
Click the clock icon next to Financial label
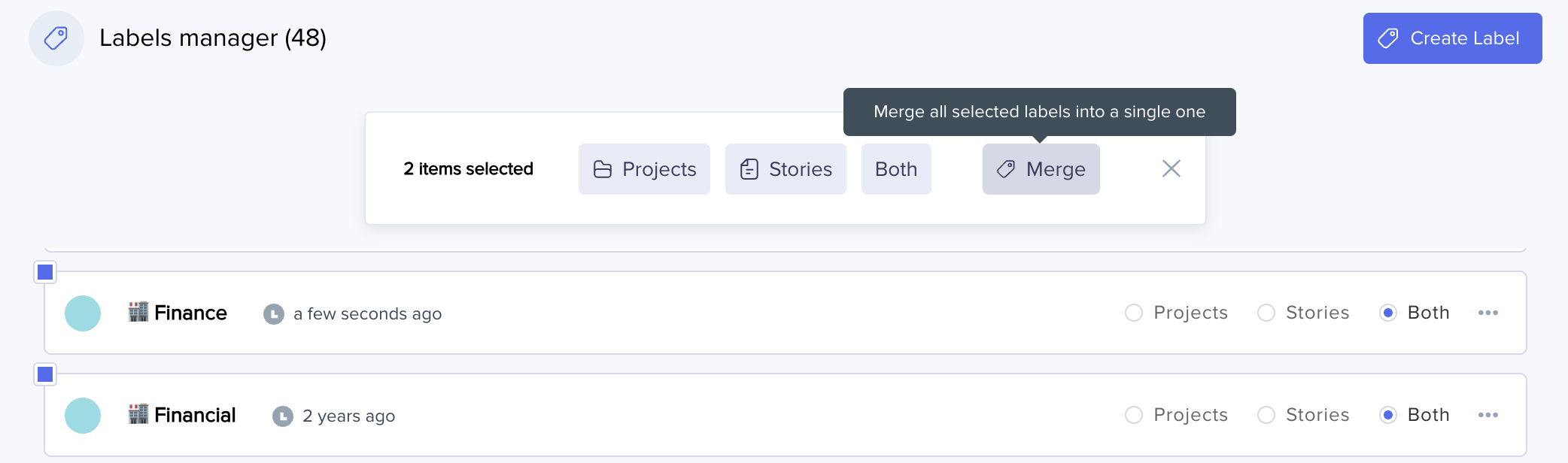point(284,415)
